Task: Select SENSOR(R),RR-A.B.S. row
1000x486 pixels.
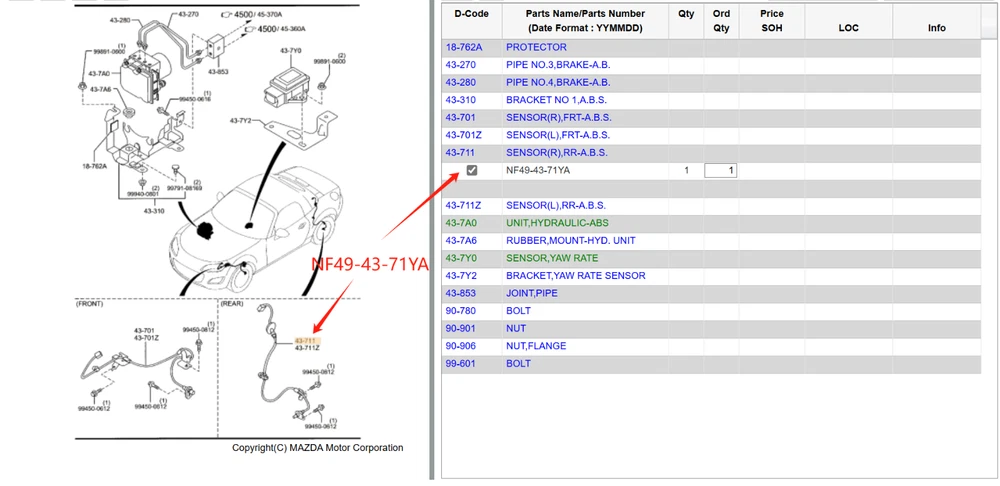Action: coord(557,152)
